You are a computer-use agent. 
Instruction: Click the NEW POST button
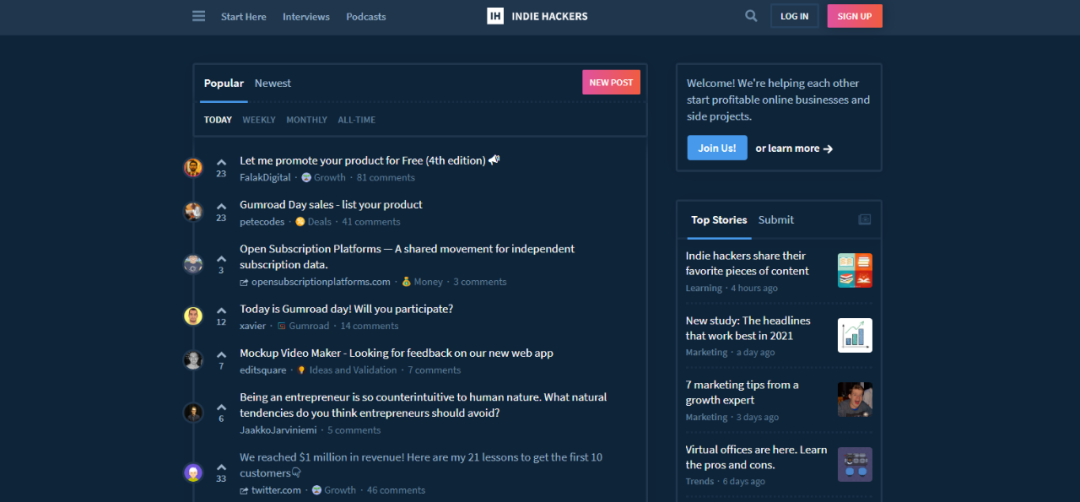[x=611, y=82]
